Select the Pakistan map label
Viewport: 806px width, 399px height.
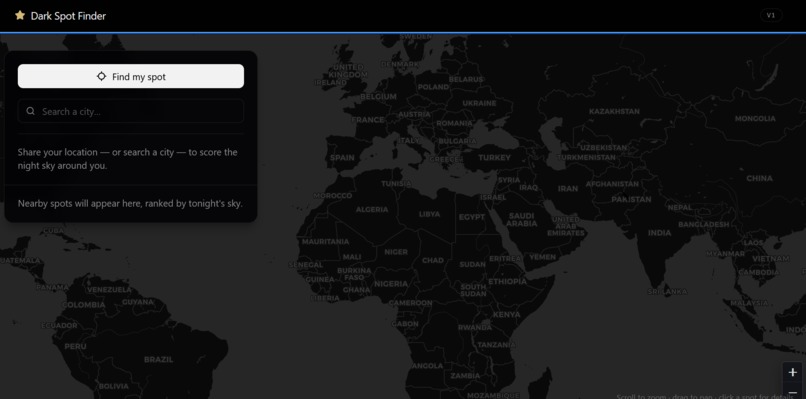tap(631, 199)
